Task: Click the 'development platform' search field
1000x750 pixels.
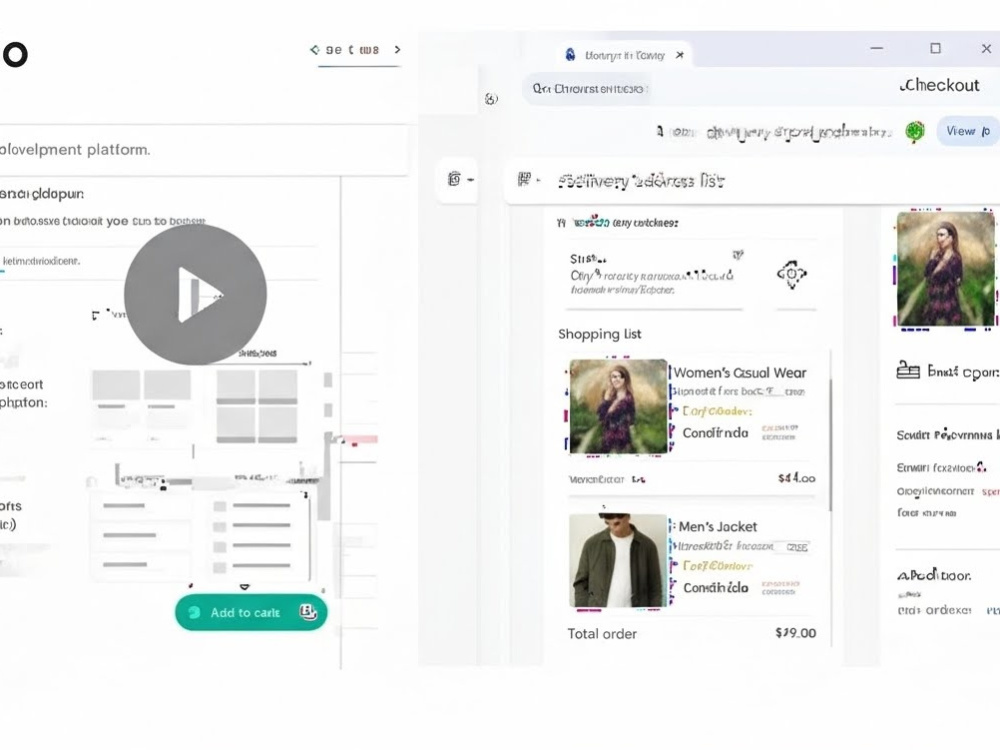Action: (x=203, y=150)
